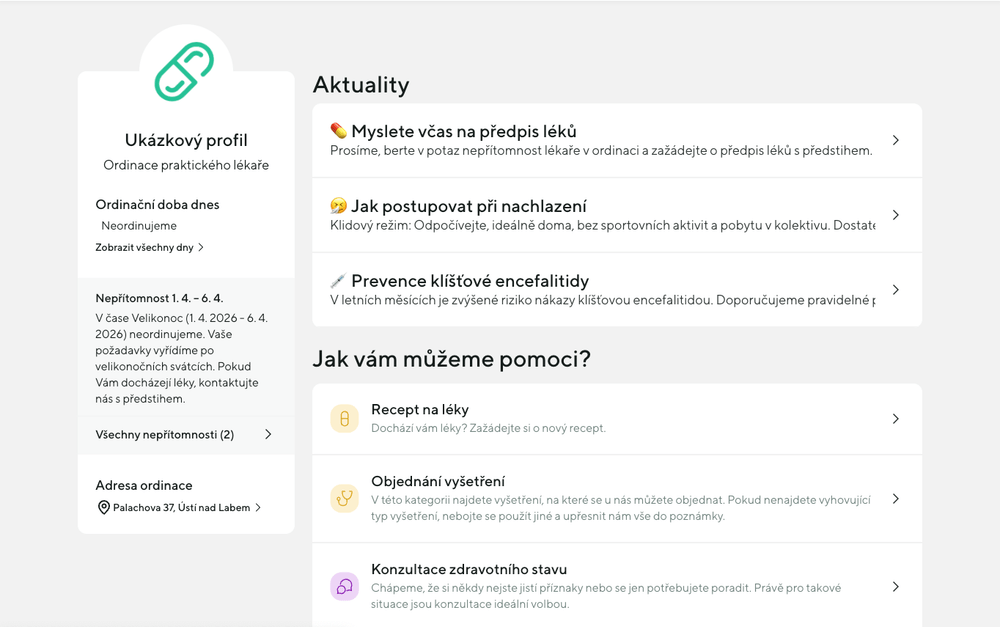Click the pill icon beside Recept na léky

344,419
